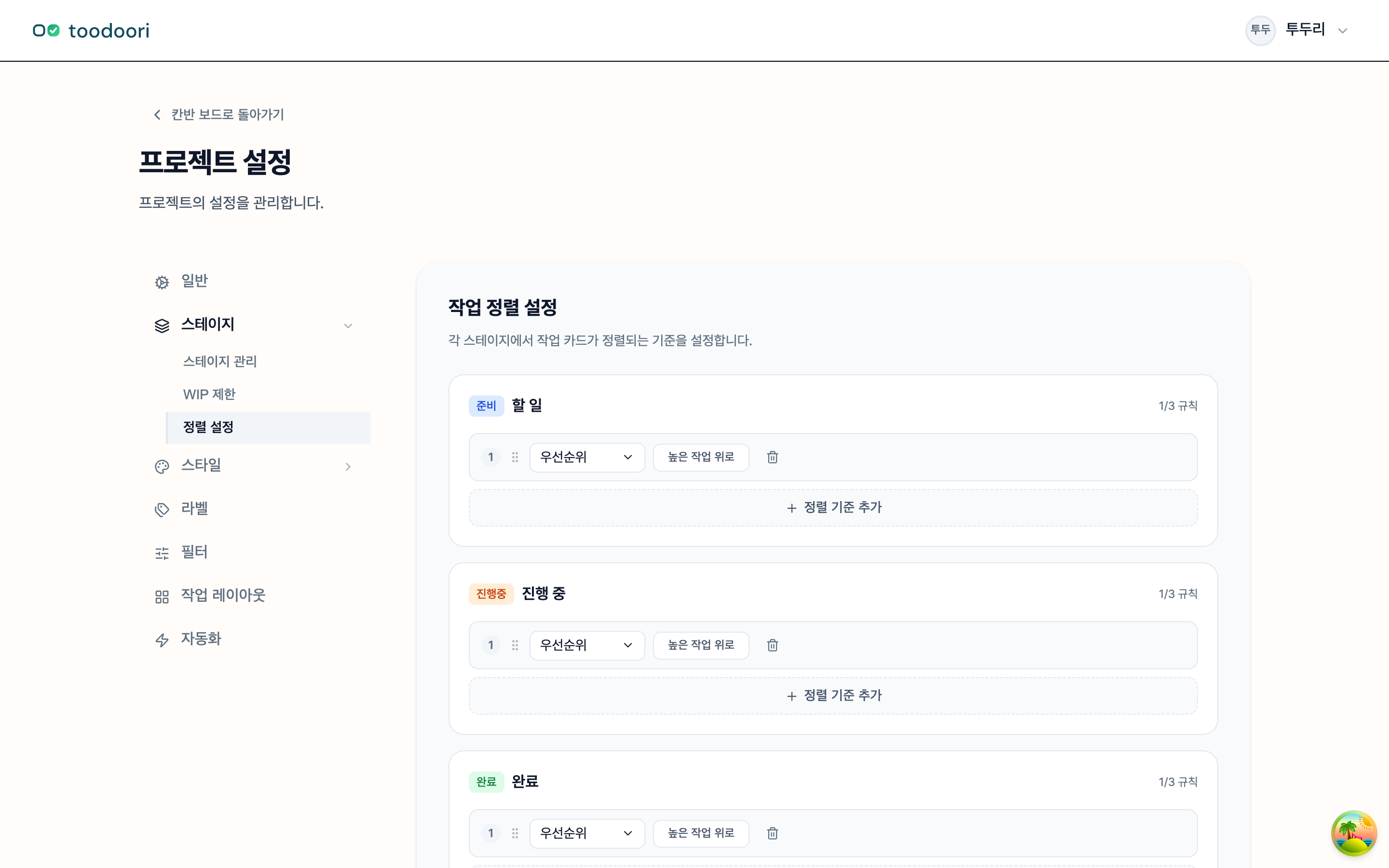Toggle 높은 작업 위로 in 할 일 stage

point(701,457)
